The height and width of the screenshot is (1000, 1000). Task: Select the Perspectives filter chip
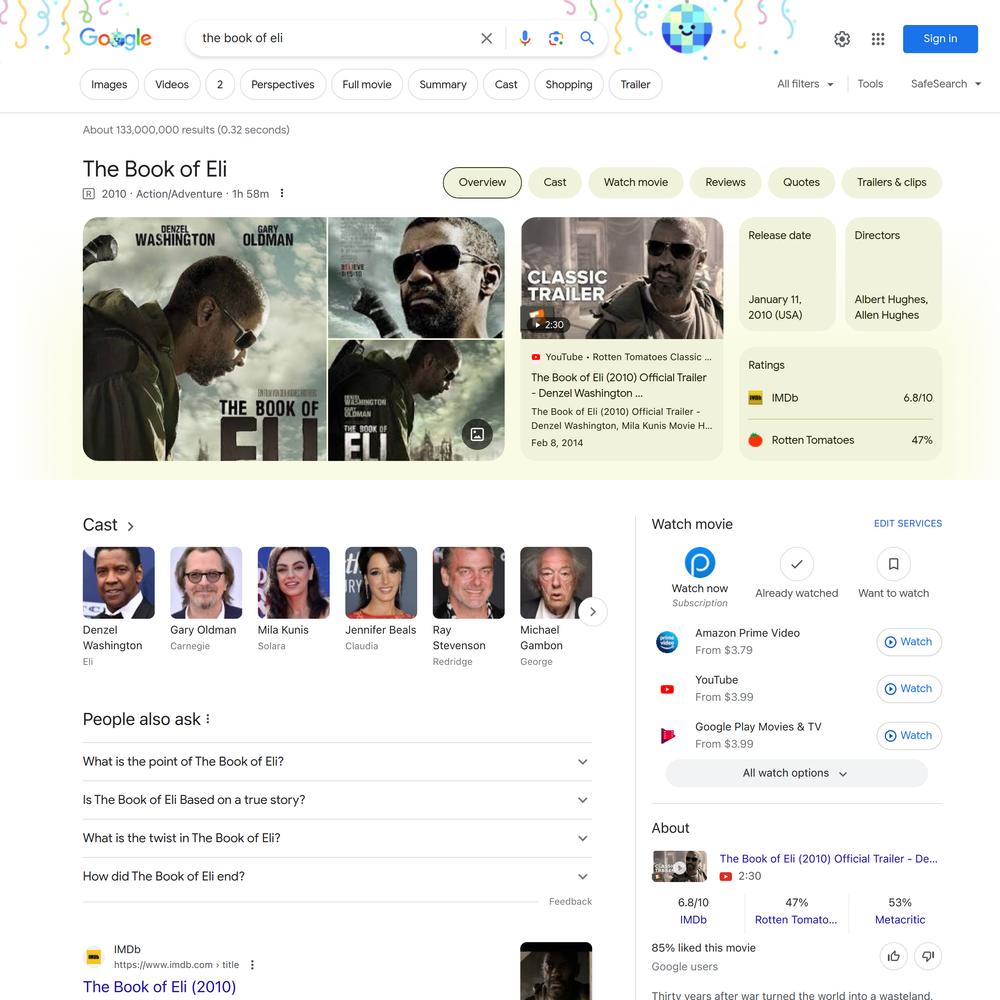(x=283, y=84)
